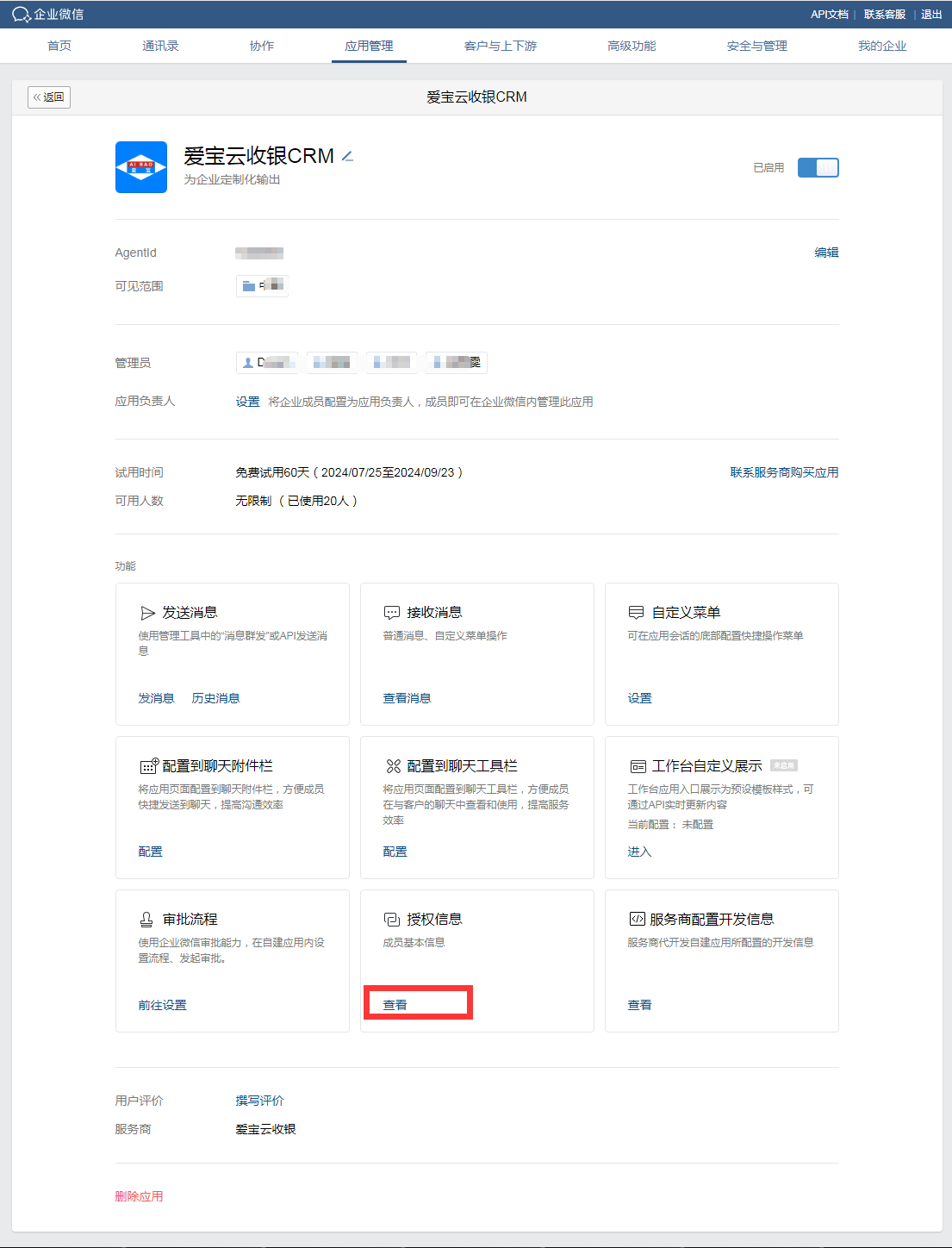The height and width of the screenshot is (1248, 952).
Task: Open the 客户与上下游 tab
Action: (x=501, y=46)
